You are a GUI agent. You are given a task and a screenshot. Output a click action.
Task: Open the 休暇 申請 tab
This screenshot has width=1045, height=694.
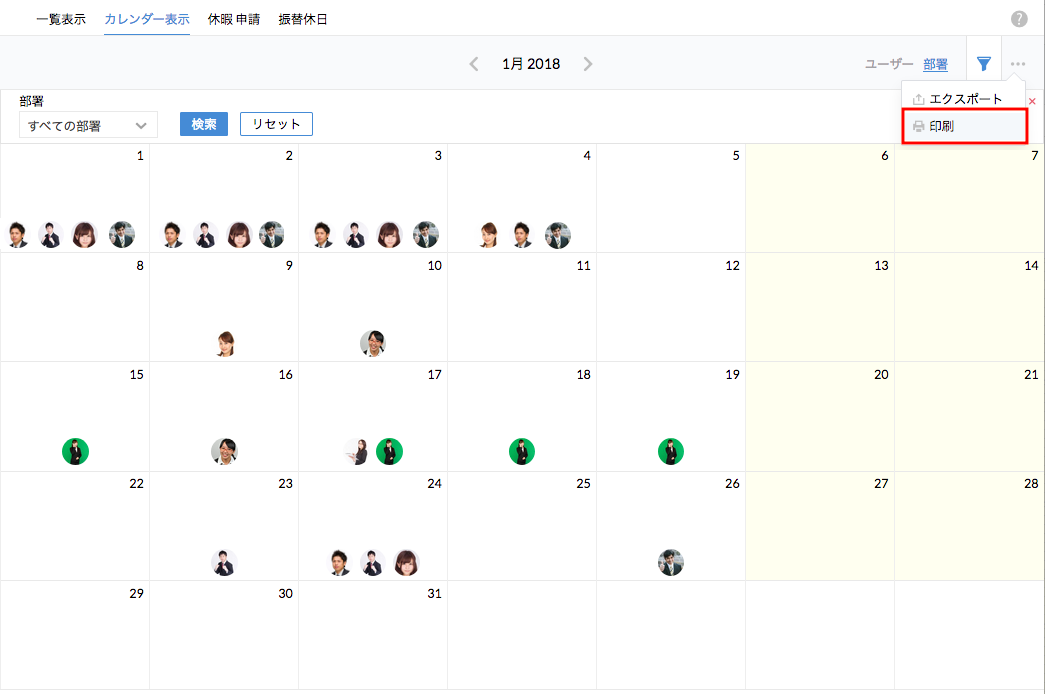(234, 19)
